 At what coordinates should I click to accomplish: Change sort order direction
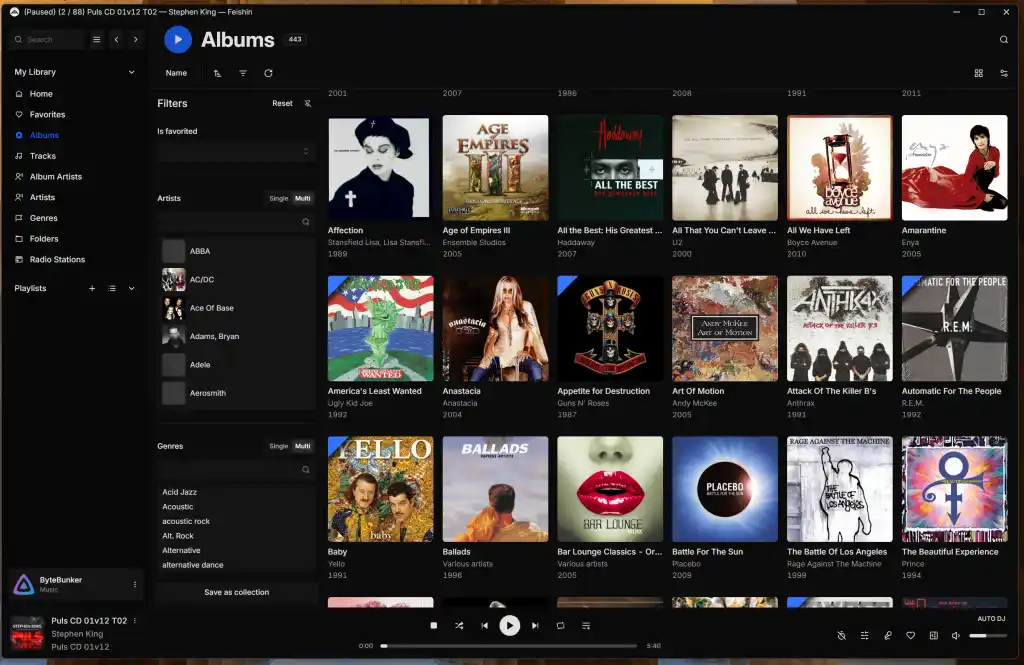[217, 73]
